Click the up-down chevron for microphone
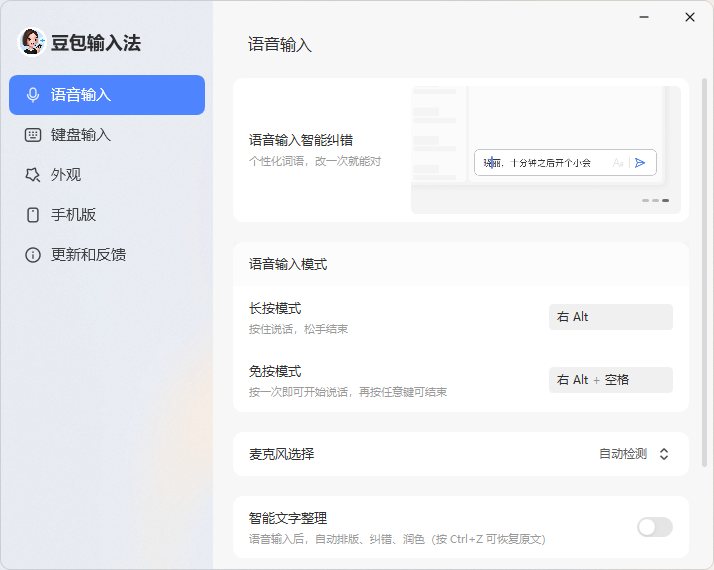714x570 pixels. coord(664,454)
